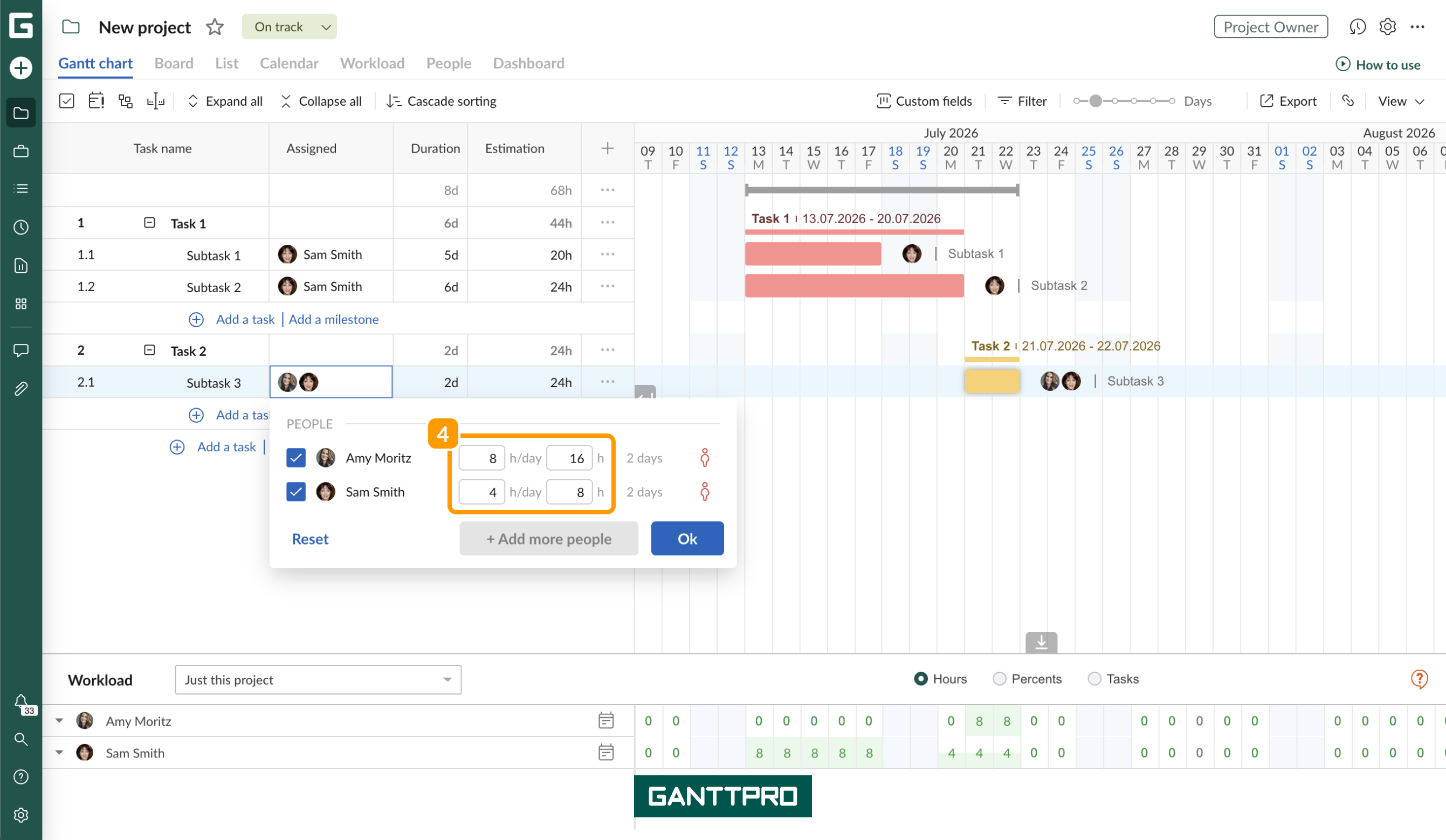The width and height of the screenshot is (1446, 840).
Task: Open project settings gear in header
Action: [x=1387, y=27]
